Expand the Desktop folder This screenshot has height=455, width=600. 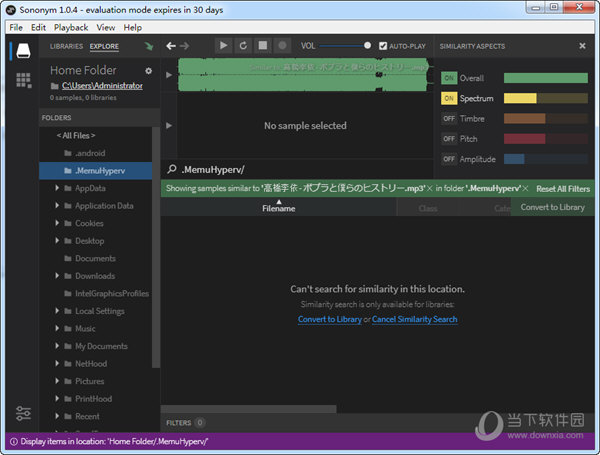pos(57,241)
